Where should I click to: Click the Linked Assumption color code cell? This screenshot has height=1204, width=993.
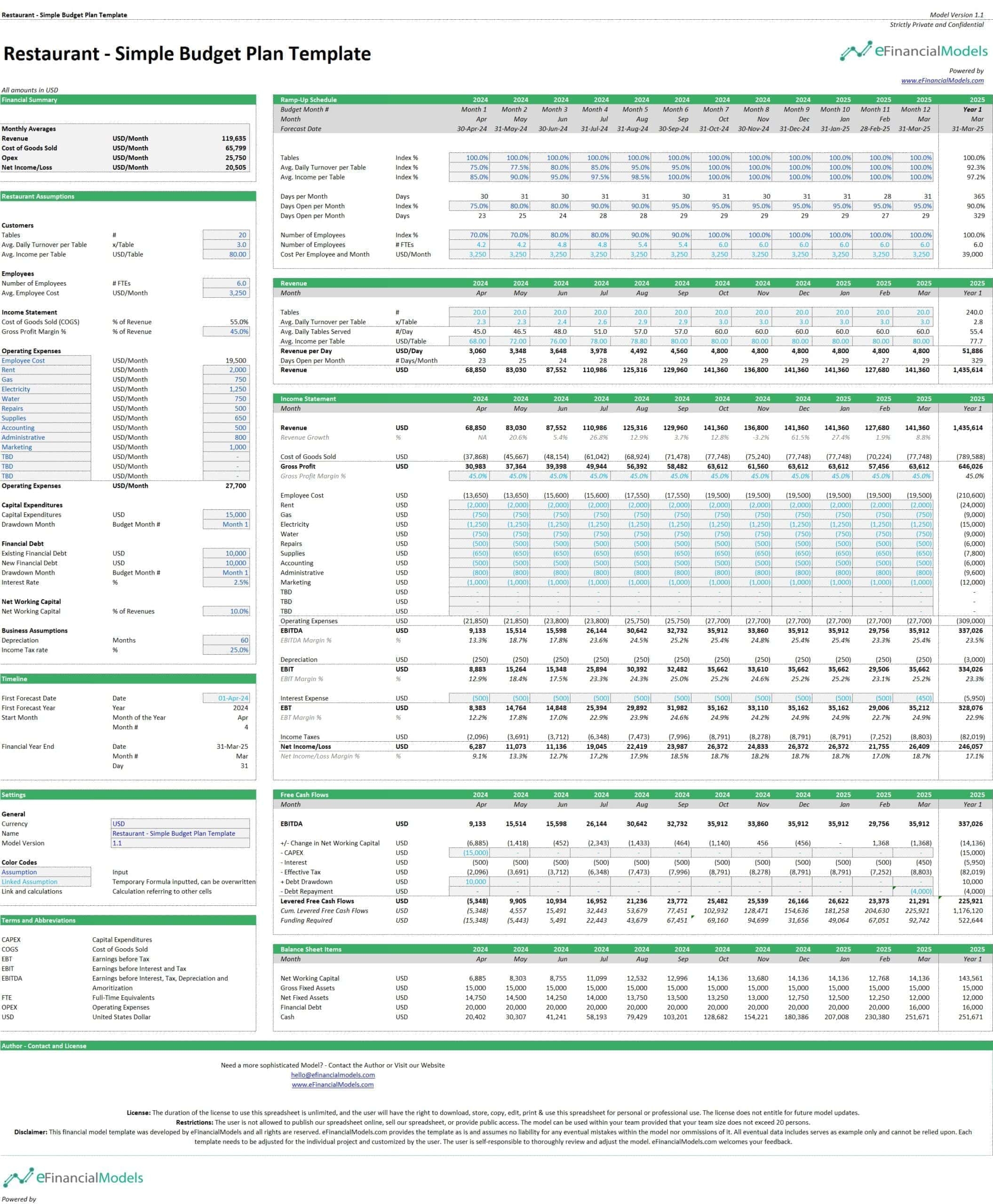45,882
